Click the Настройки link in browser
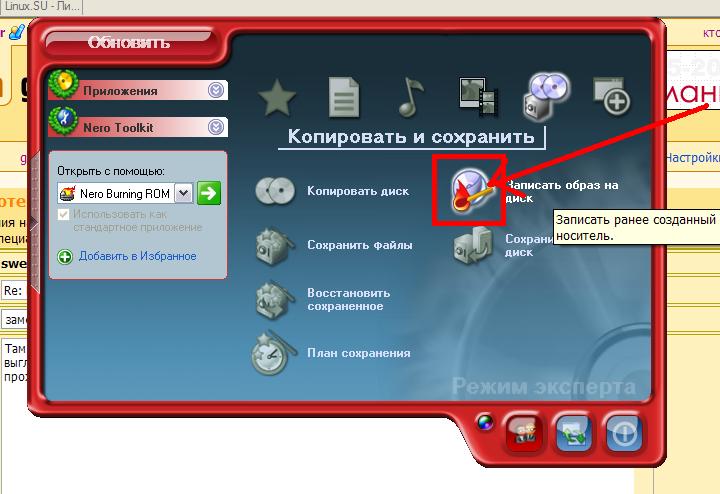The width and height of the screenshot is (720, 494). 692,157
